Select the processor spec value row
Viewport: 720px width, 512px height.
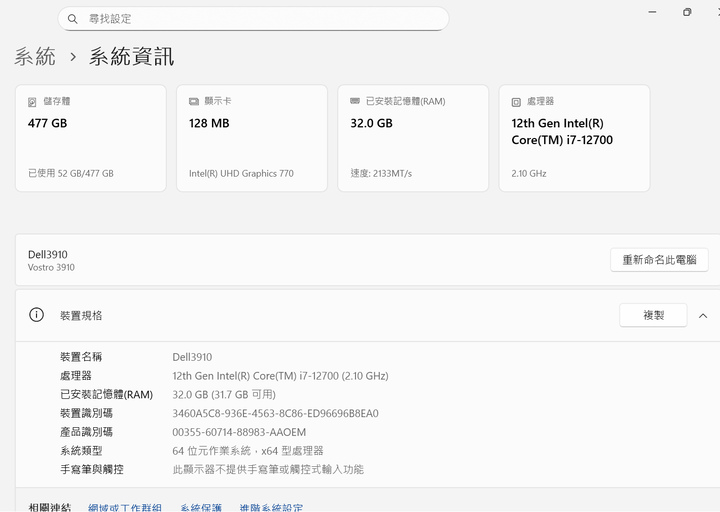coord(281,376)
